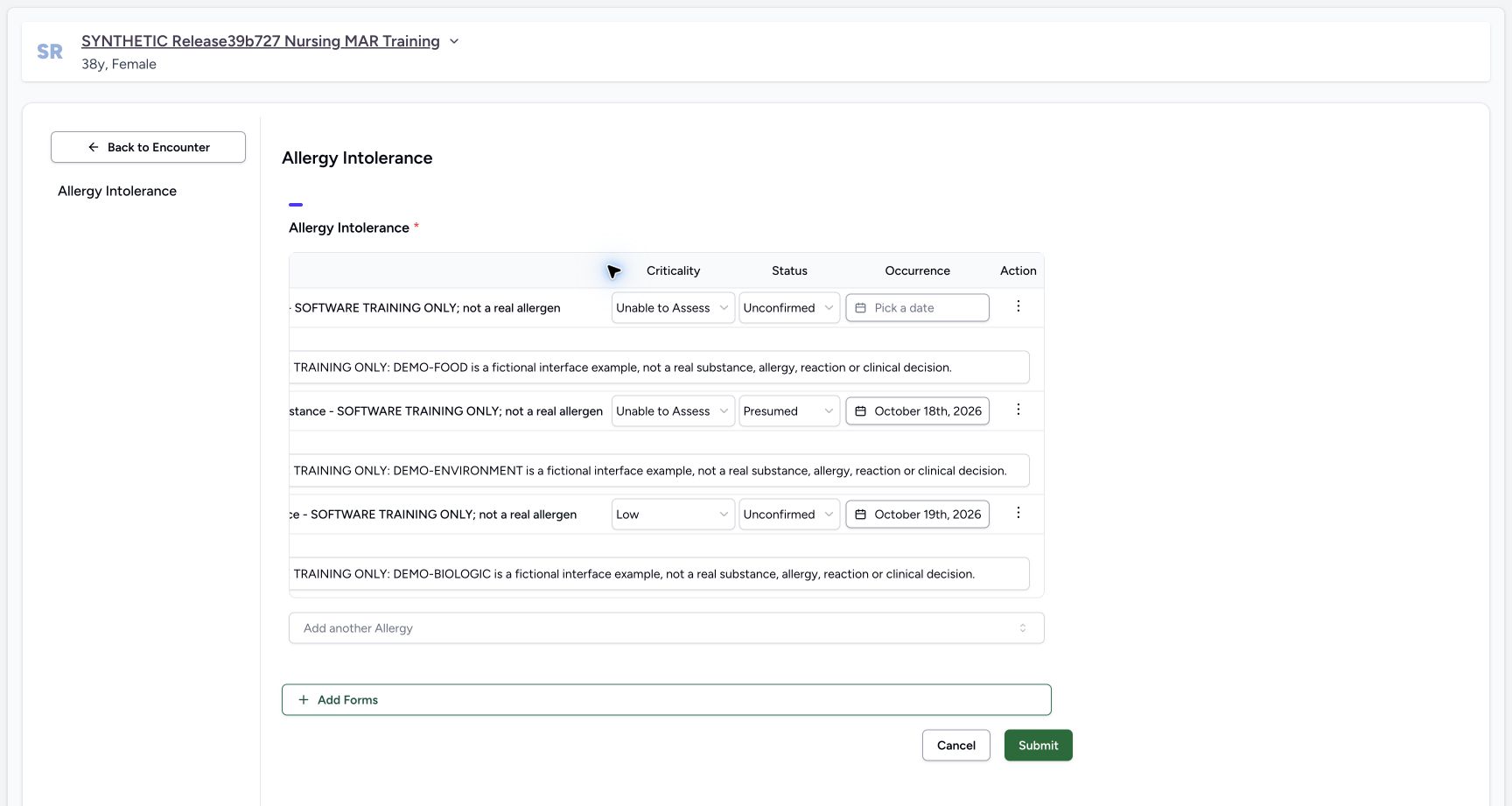Click the Criticality column header
Screen dimensions: 1512x806
pos(673,270)
